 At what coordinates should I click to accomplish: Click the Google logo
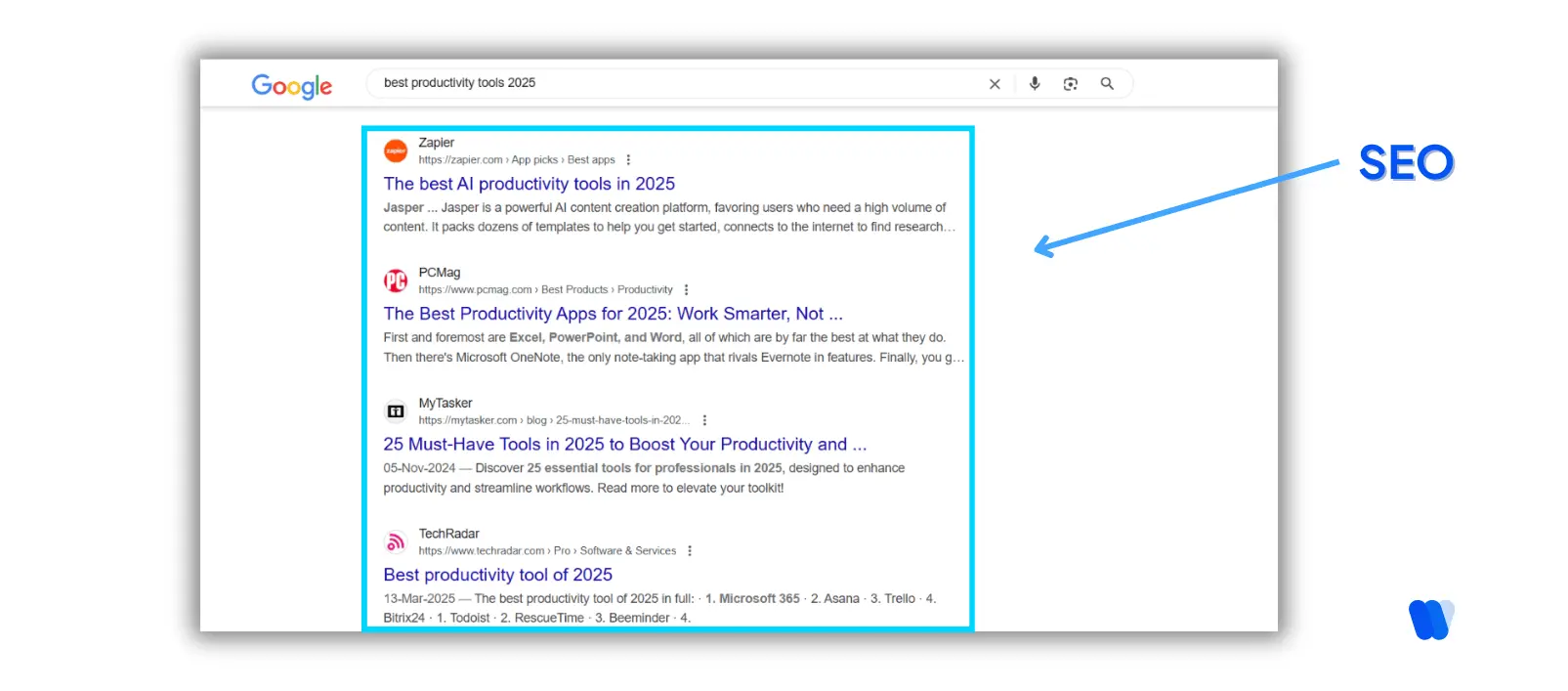(291, 86)
